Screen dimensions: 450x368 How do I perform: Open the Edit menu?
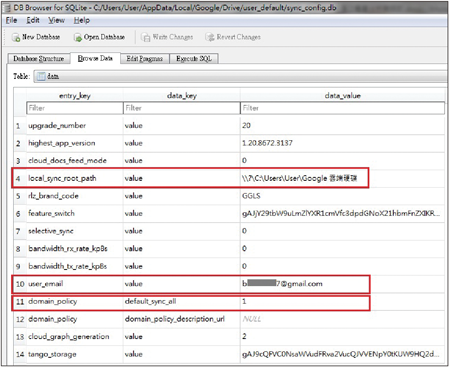tap(33, 20)
